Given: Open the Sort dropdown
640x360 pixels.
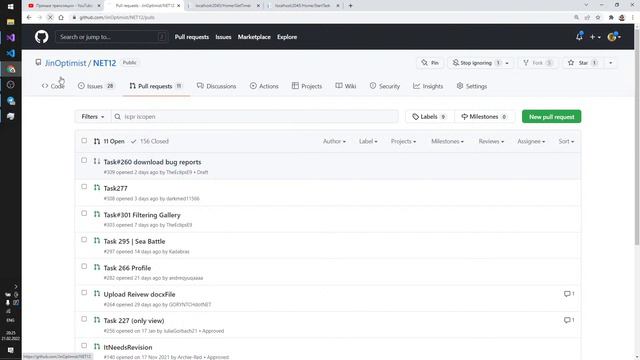Looking at the screenshot, I should pyautogui.click(x=567, y=141).
